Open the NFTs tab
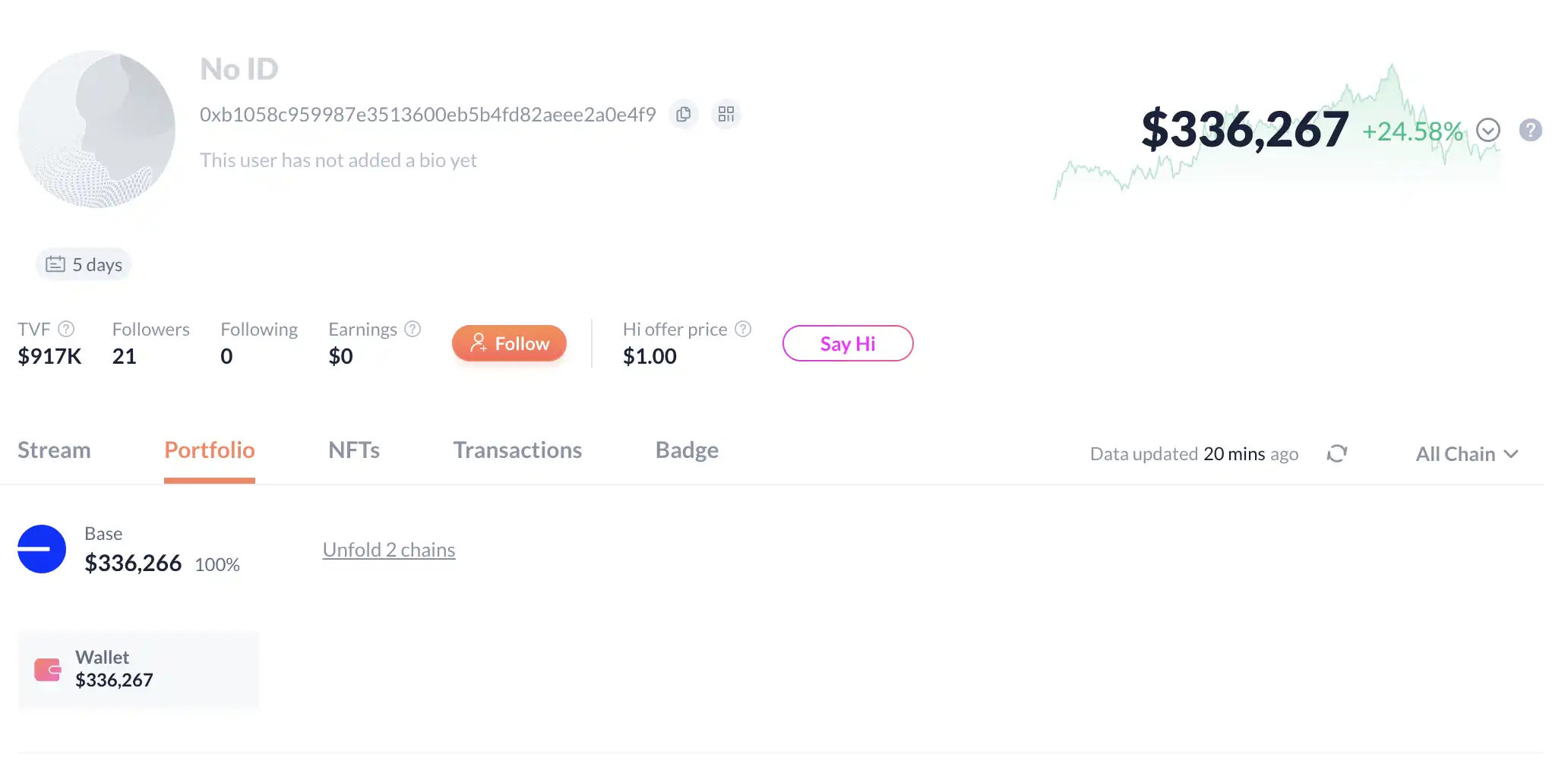1568x767 pixels. 354,450
